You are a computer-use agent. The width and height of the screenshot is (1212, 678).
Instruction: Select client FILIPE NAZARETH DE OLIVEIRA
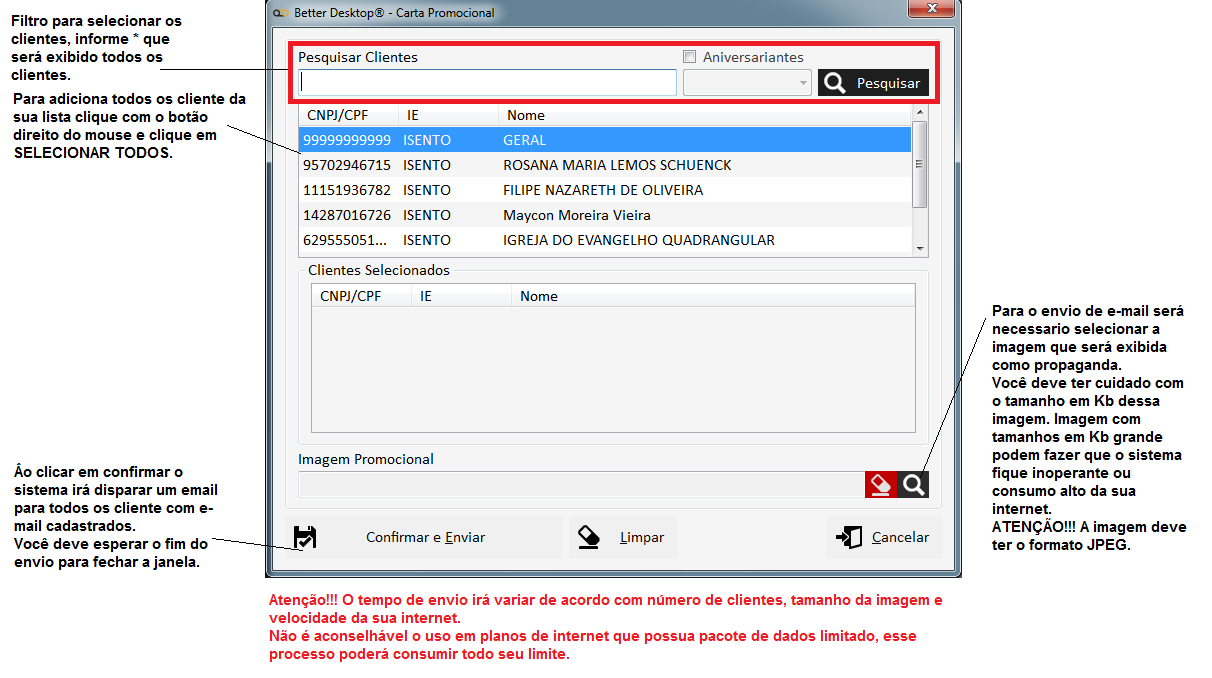[604, 190]
